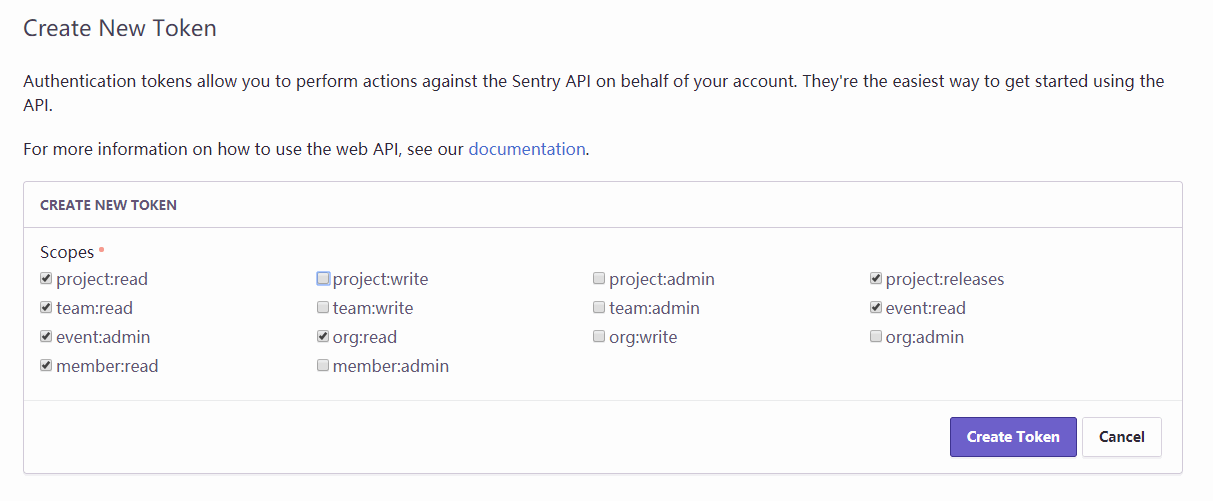1213x501 pixels.
Task: Enable the project:write scope checkbox
Action: (323, 279)
